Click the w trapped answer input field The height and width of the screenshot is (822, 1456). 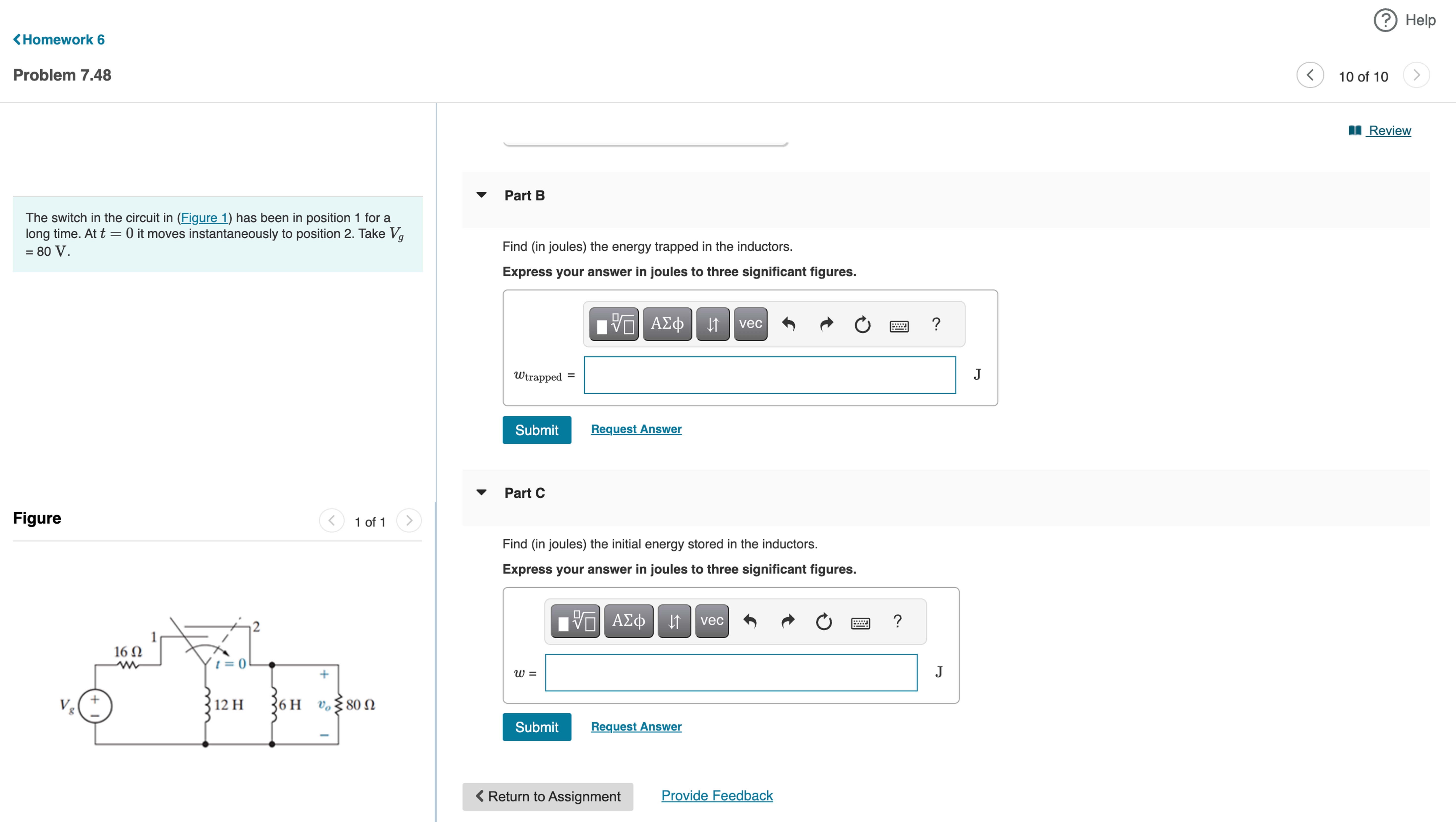coord(770,375)
